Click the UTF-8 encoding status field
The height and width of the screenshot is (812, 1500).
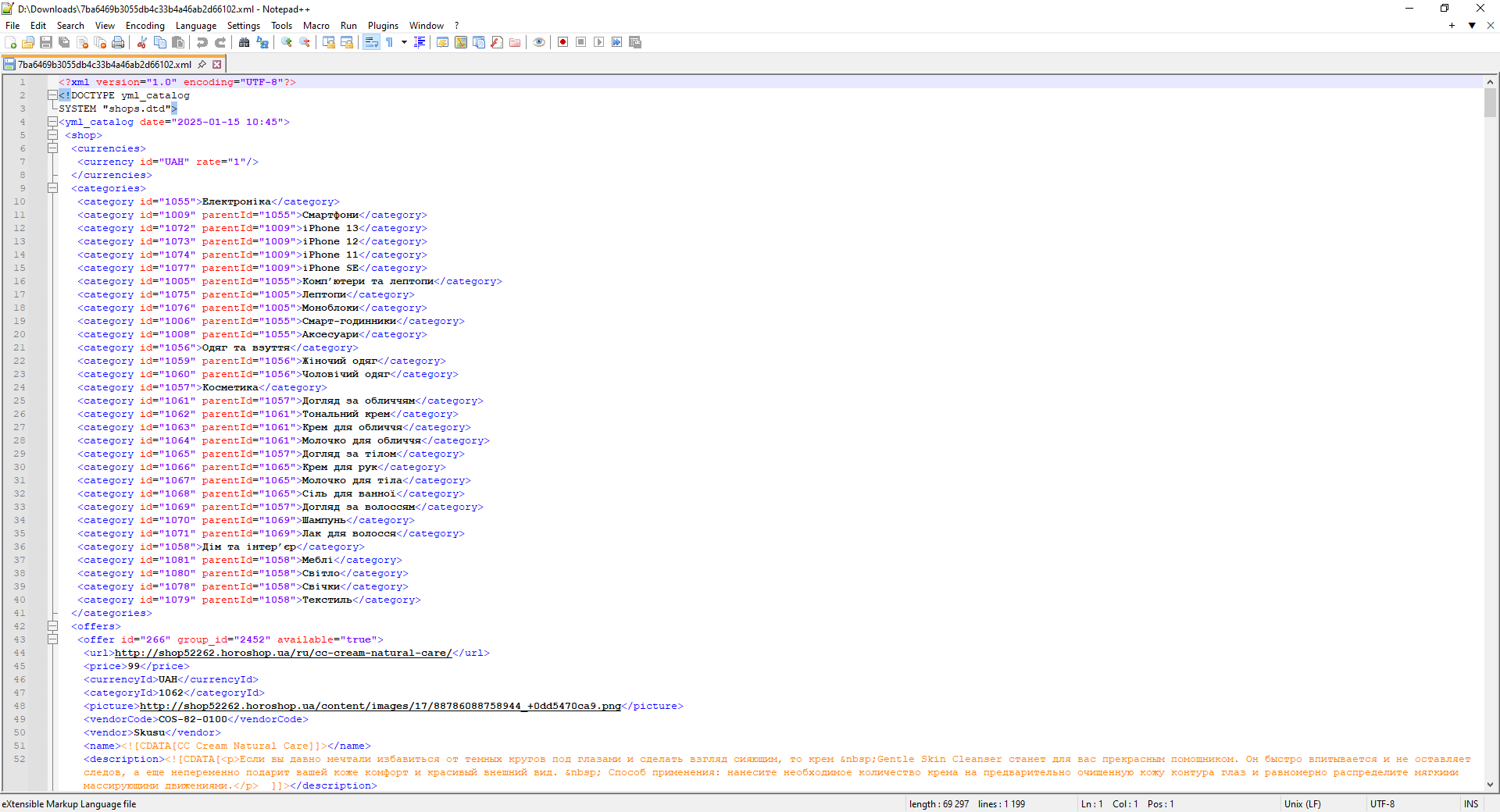[1382, 804]
